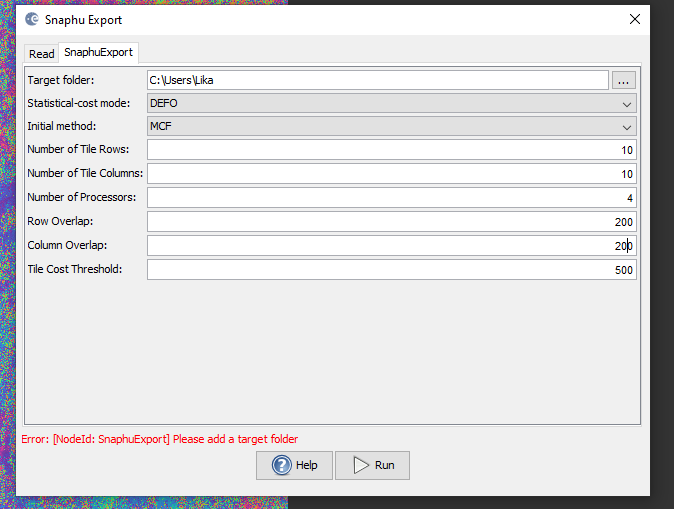674x509 pixels.
Task: Click the Snaphu Export window icon
Action: point(32,19)
